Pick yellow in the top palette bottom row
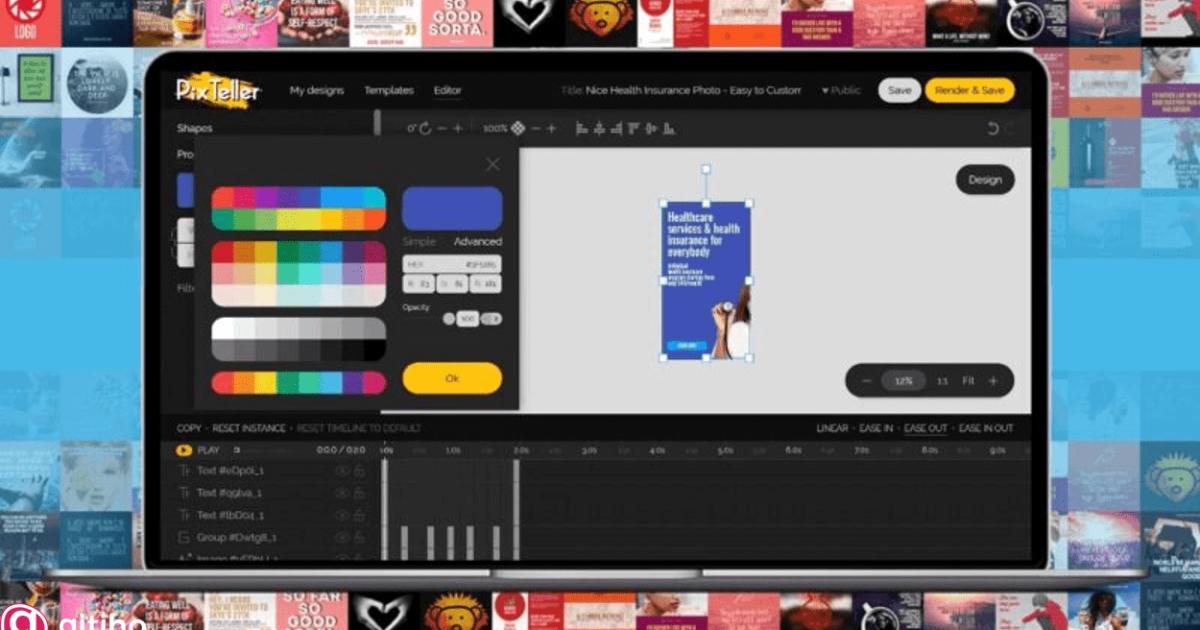The width and height of the screenshot is (1200, 630). point(309,219)
